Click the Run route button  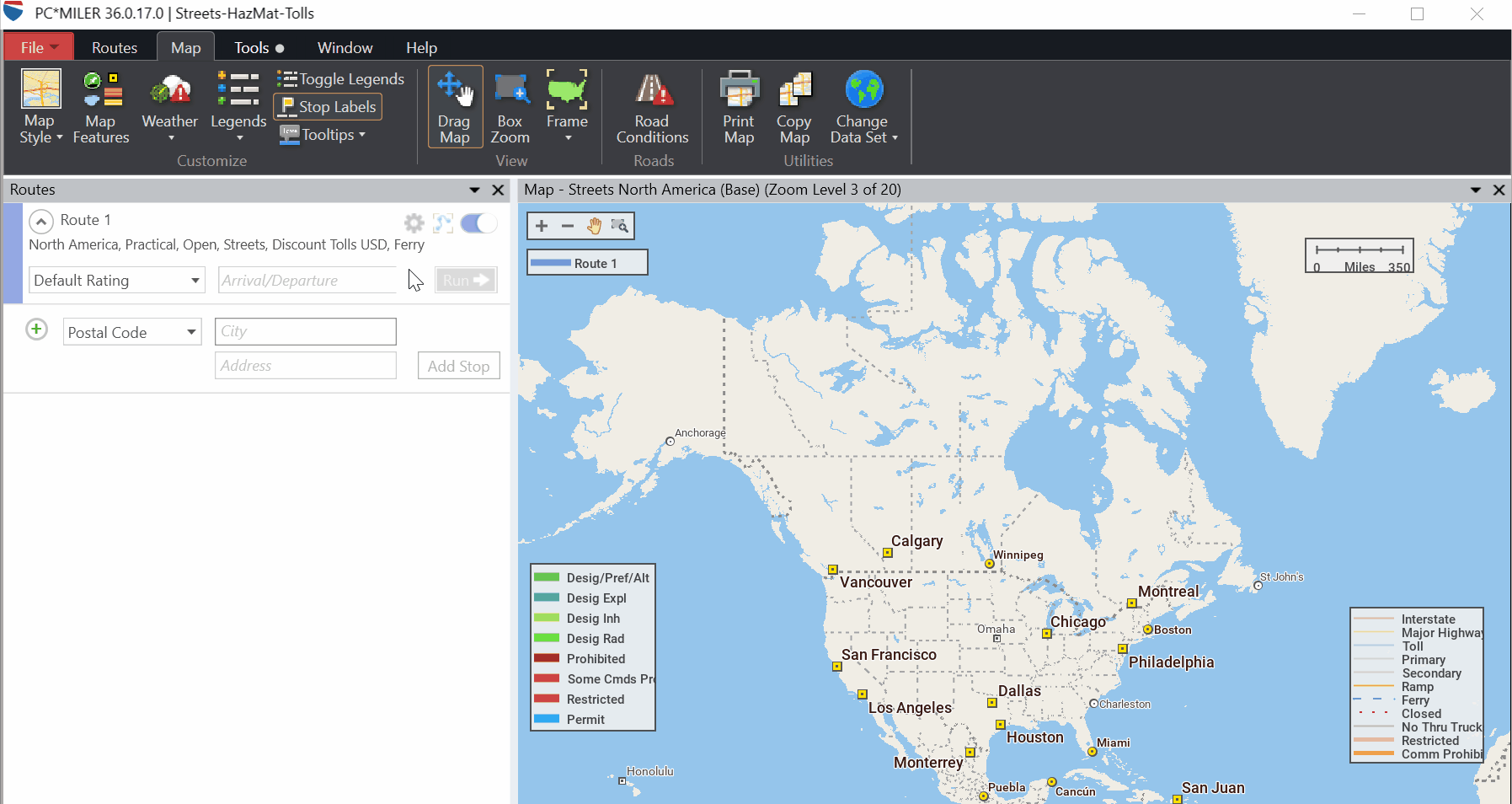point(466,280)
